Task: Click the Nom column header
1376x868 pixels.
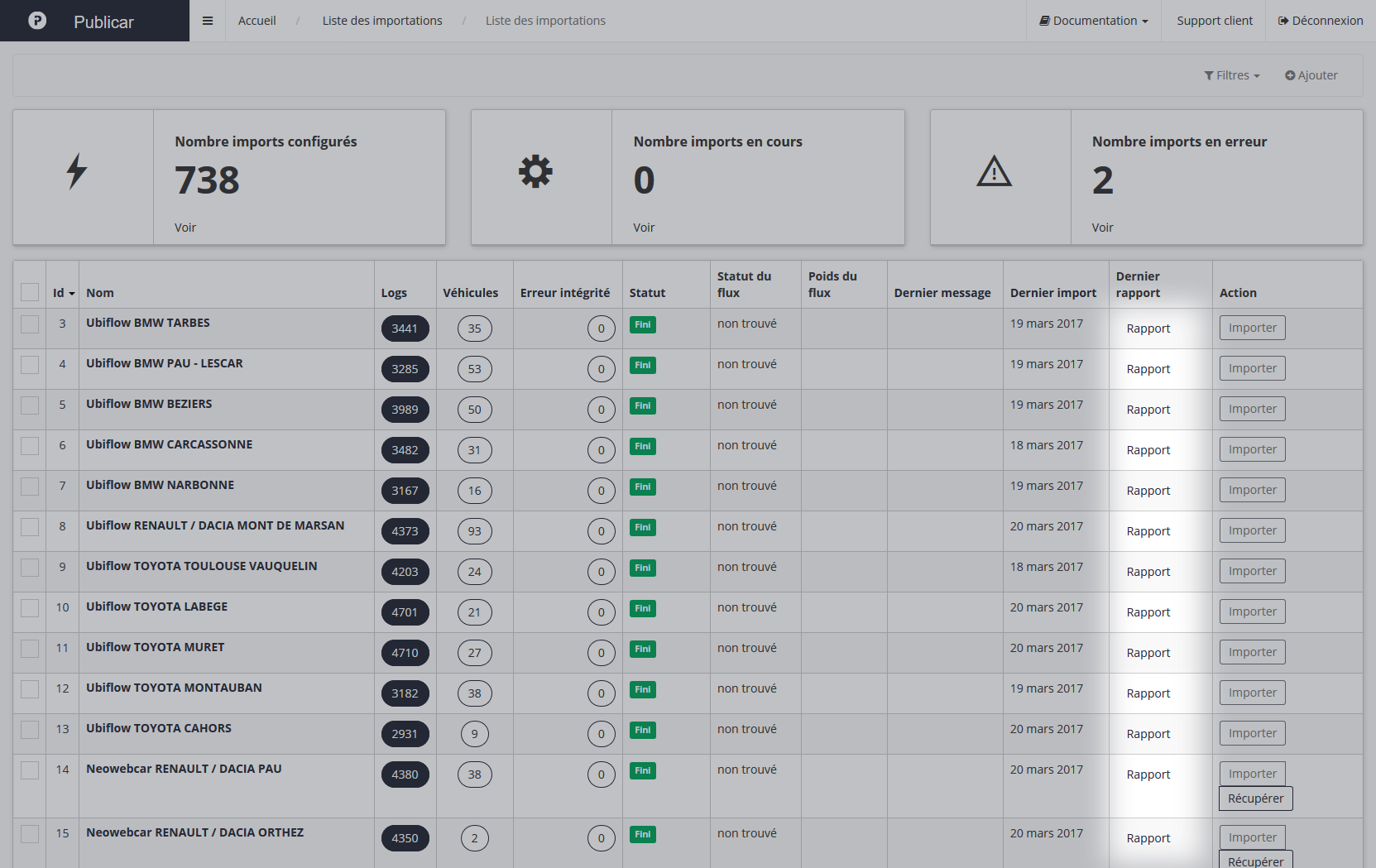Action: 100,293
